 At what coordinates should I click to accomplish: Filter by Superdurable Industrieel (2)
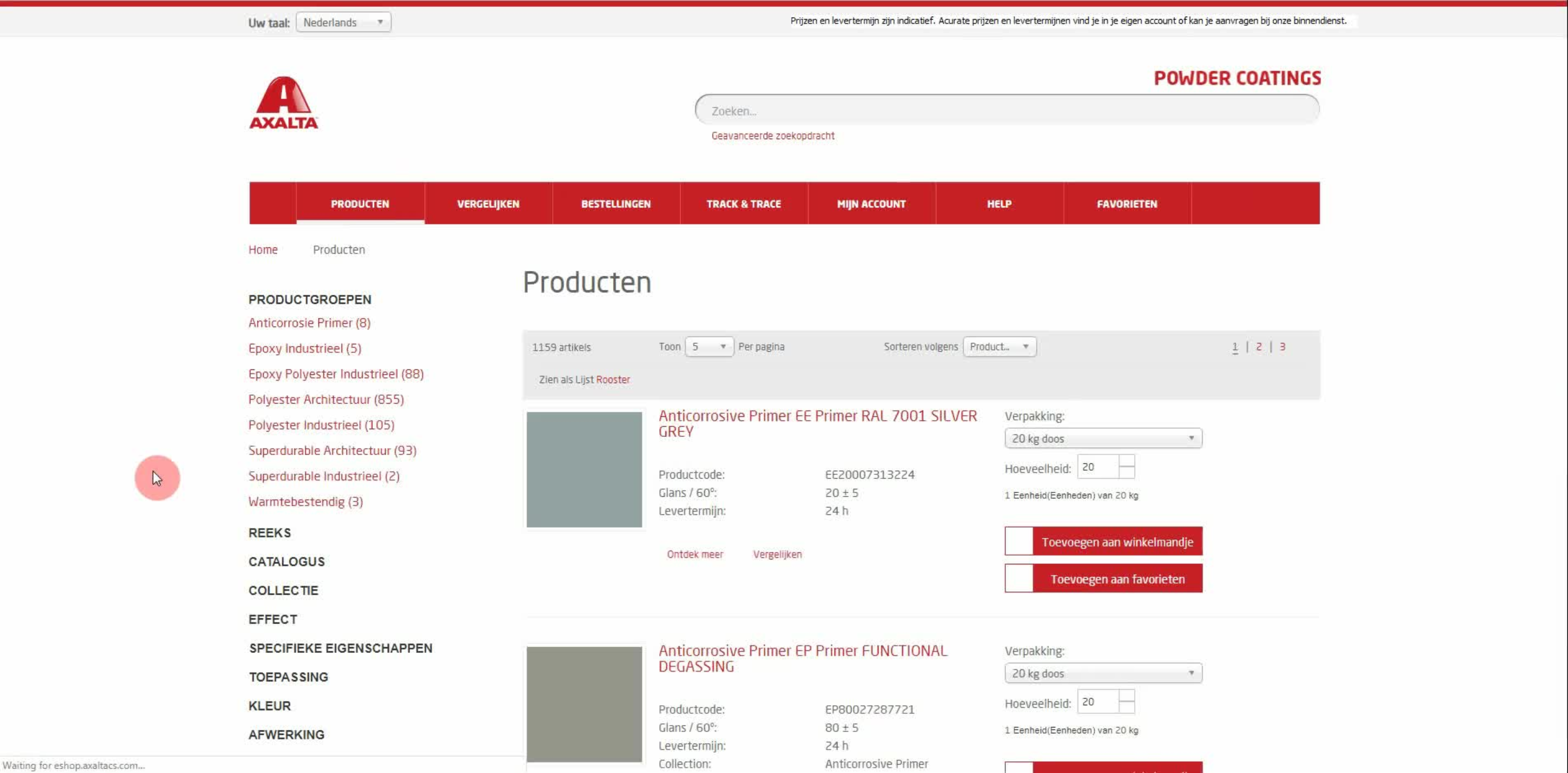[324, 476]
